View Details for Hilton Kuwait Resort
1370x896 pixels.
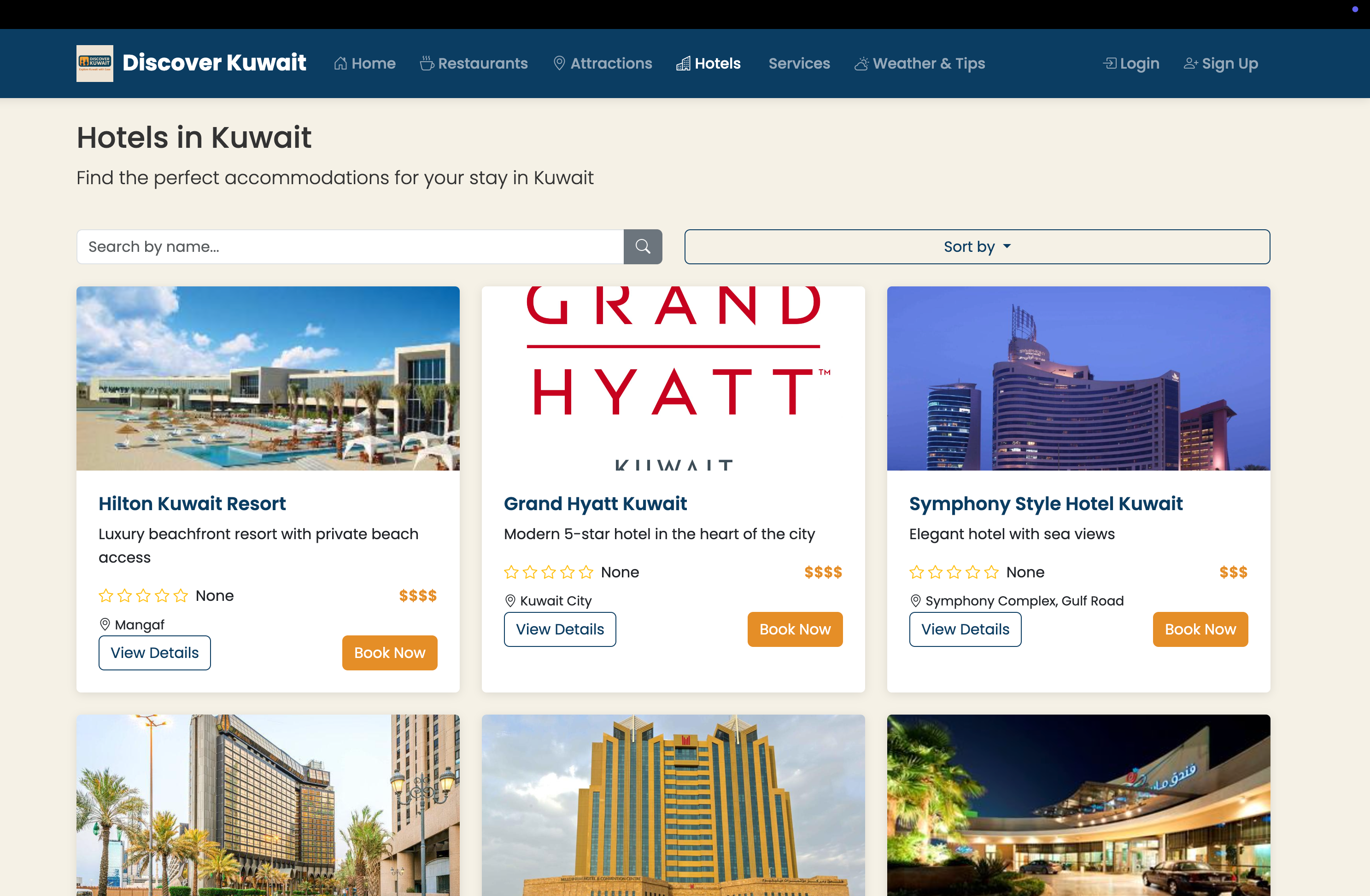pos(155,652)
